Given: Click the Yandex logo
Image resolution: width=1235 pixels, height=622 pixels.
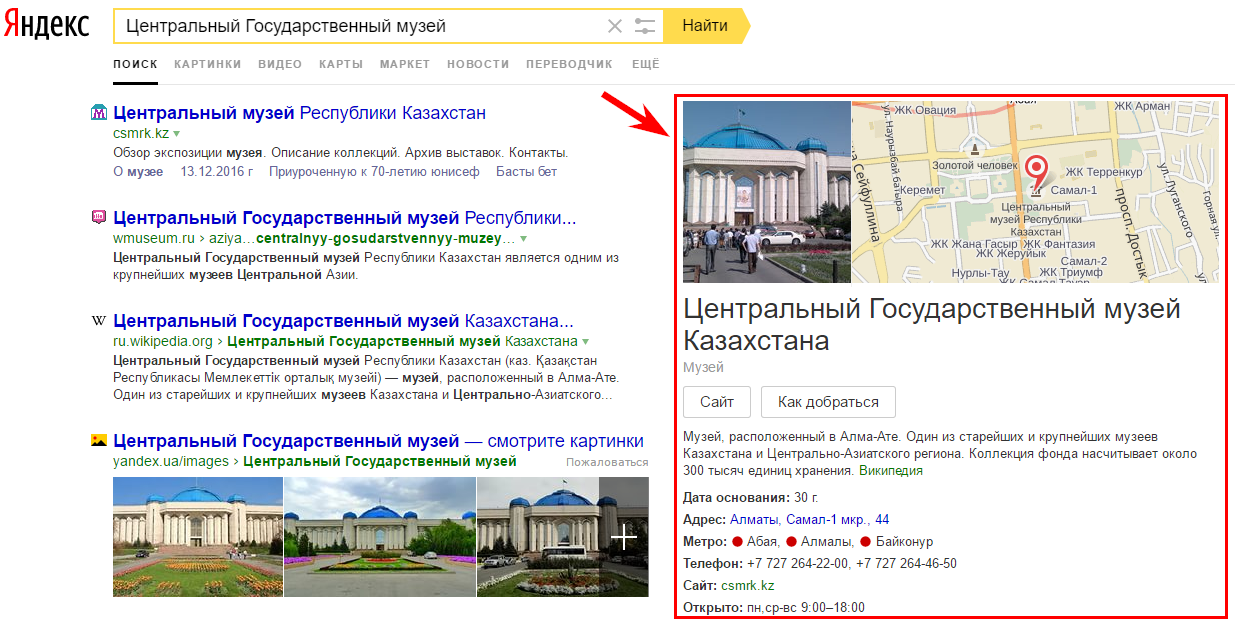Looking at the screenshot, I should click(46, 26).
